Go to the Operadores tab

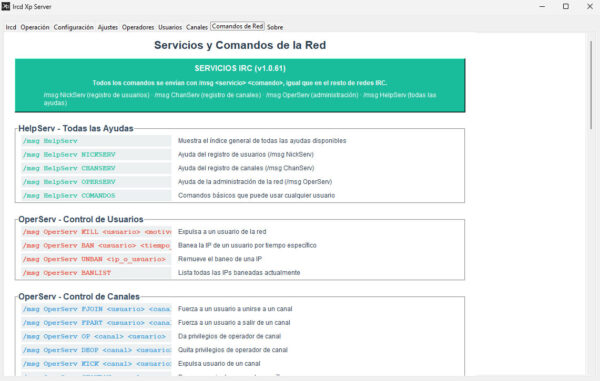point(138,27)
